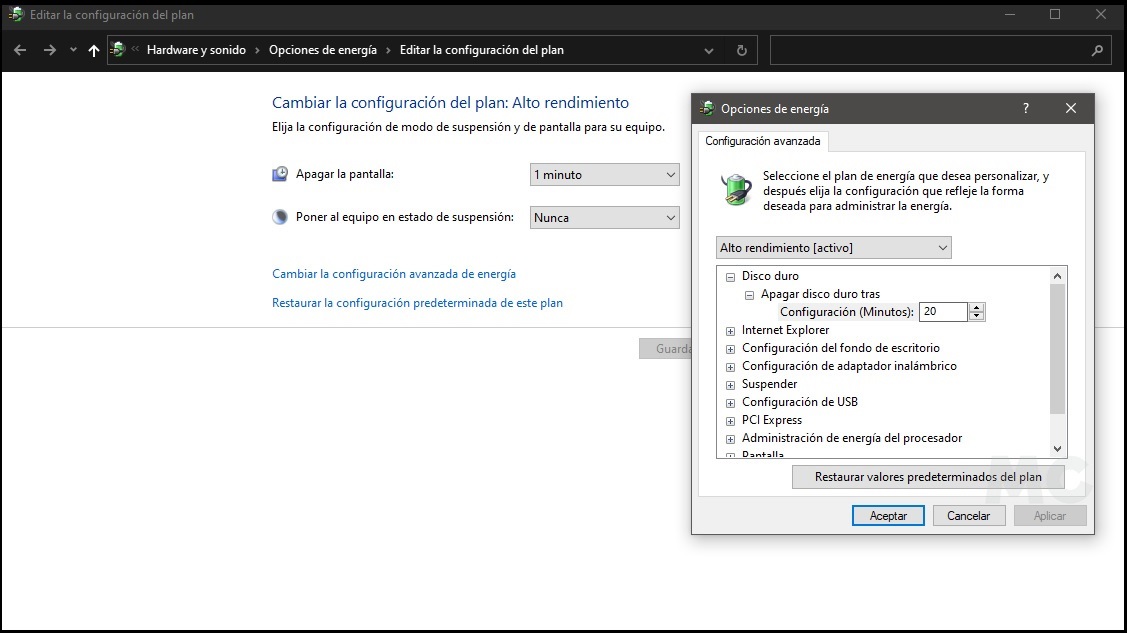
Task: Click the Configuración minutes input field
Action: (942, 312)
